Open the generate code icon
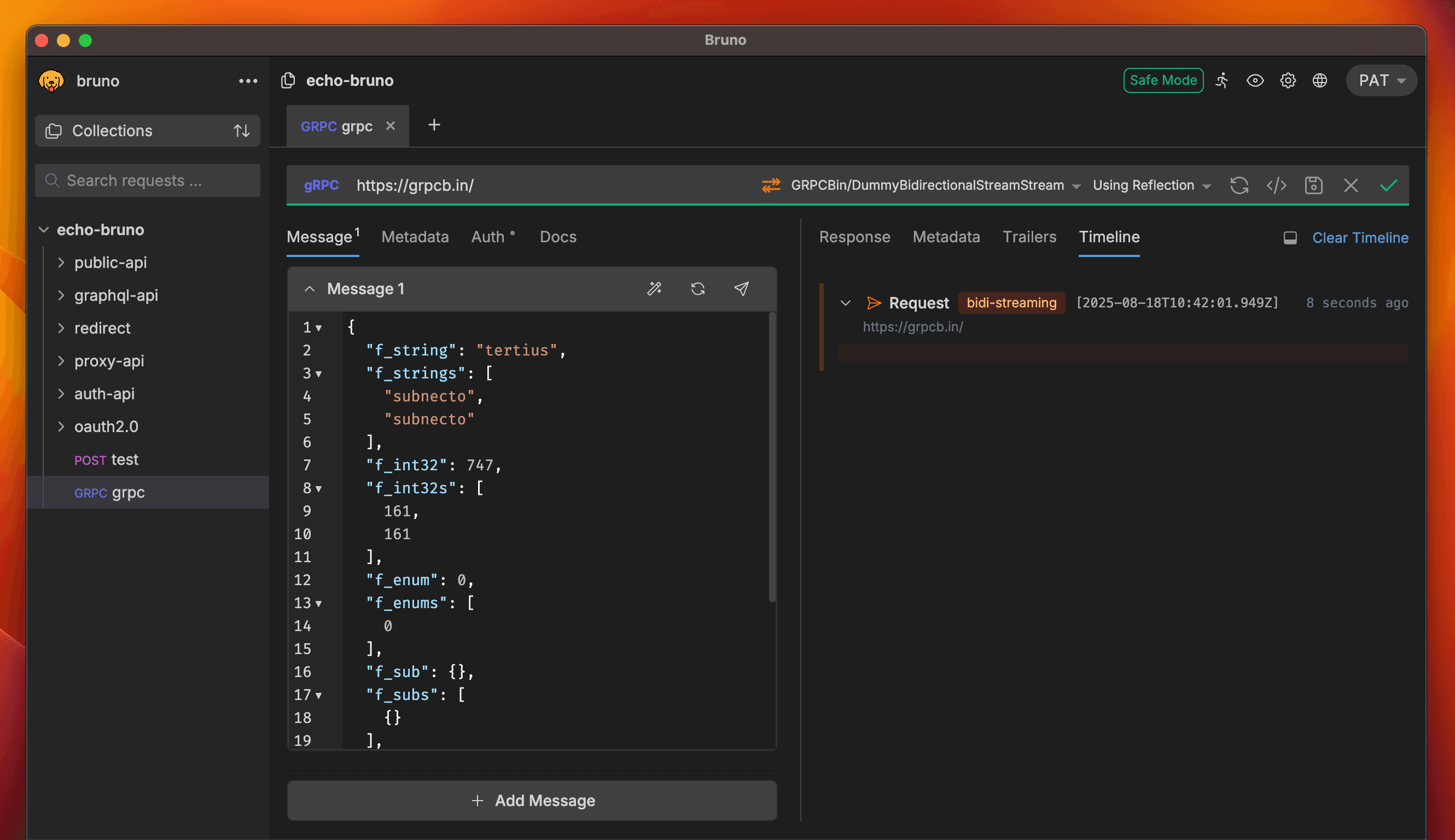The image size is (1455, 840). 1276,185
